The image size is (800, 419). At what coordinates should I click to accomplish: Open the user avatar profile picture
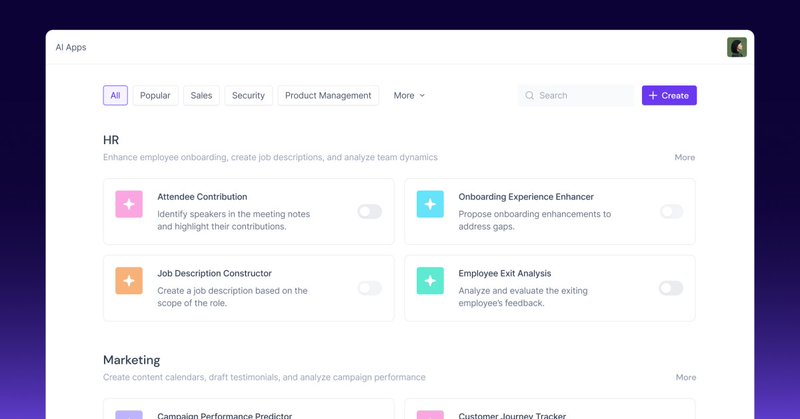tap(737, 47)
